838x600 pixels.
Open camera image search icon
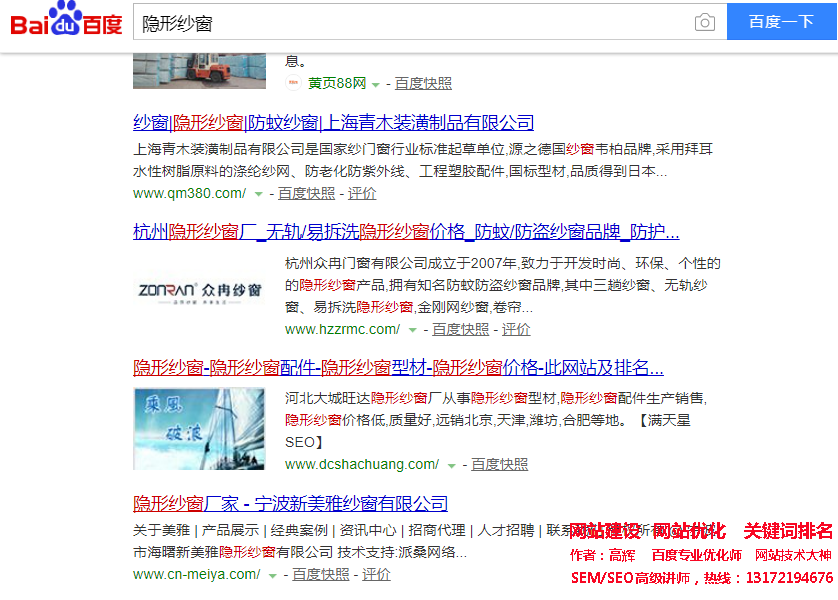[x=705, y=22]
